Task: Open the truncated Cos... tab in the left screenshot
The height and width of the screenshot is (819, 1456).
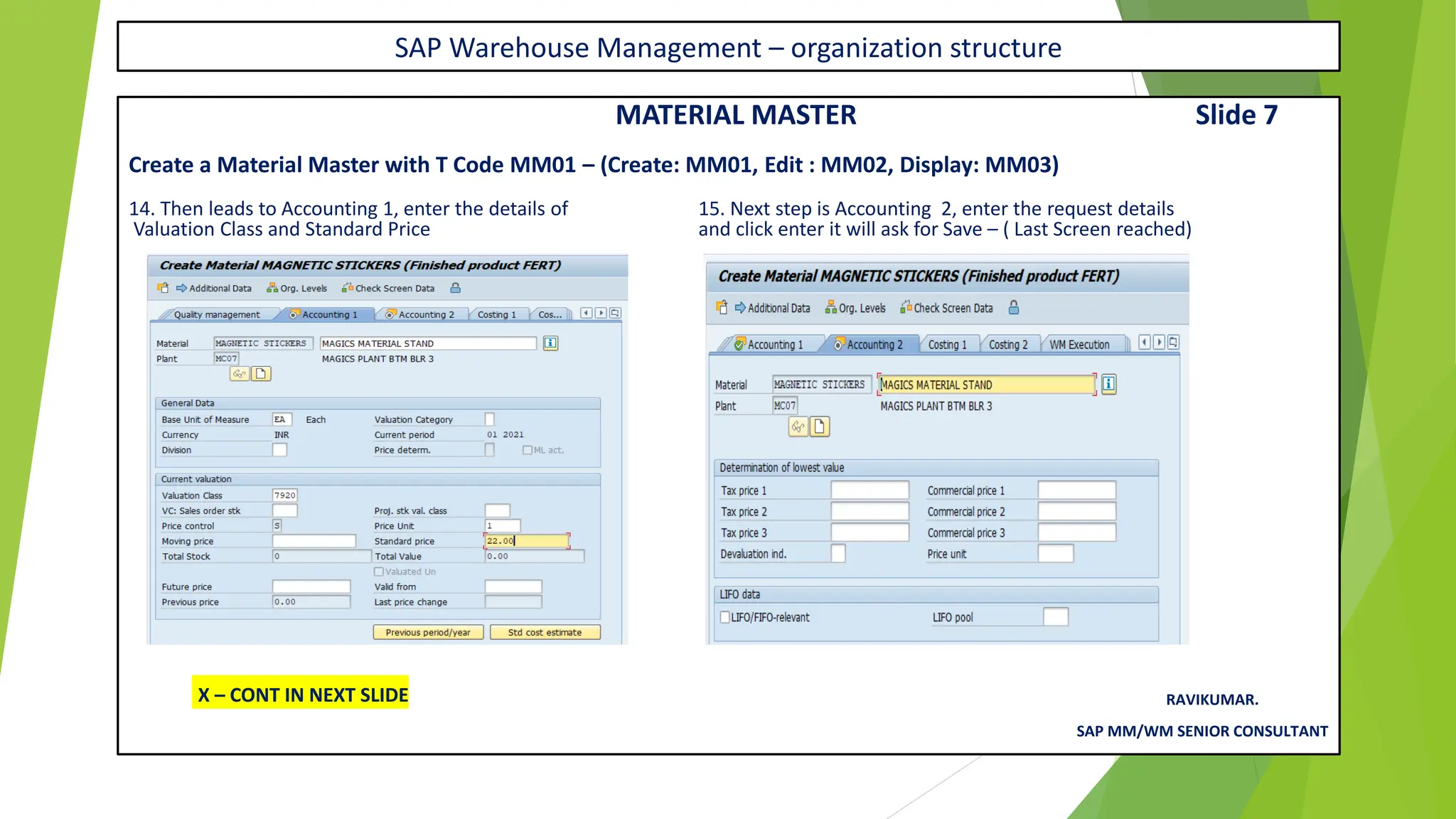Action: click(550, 314)
